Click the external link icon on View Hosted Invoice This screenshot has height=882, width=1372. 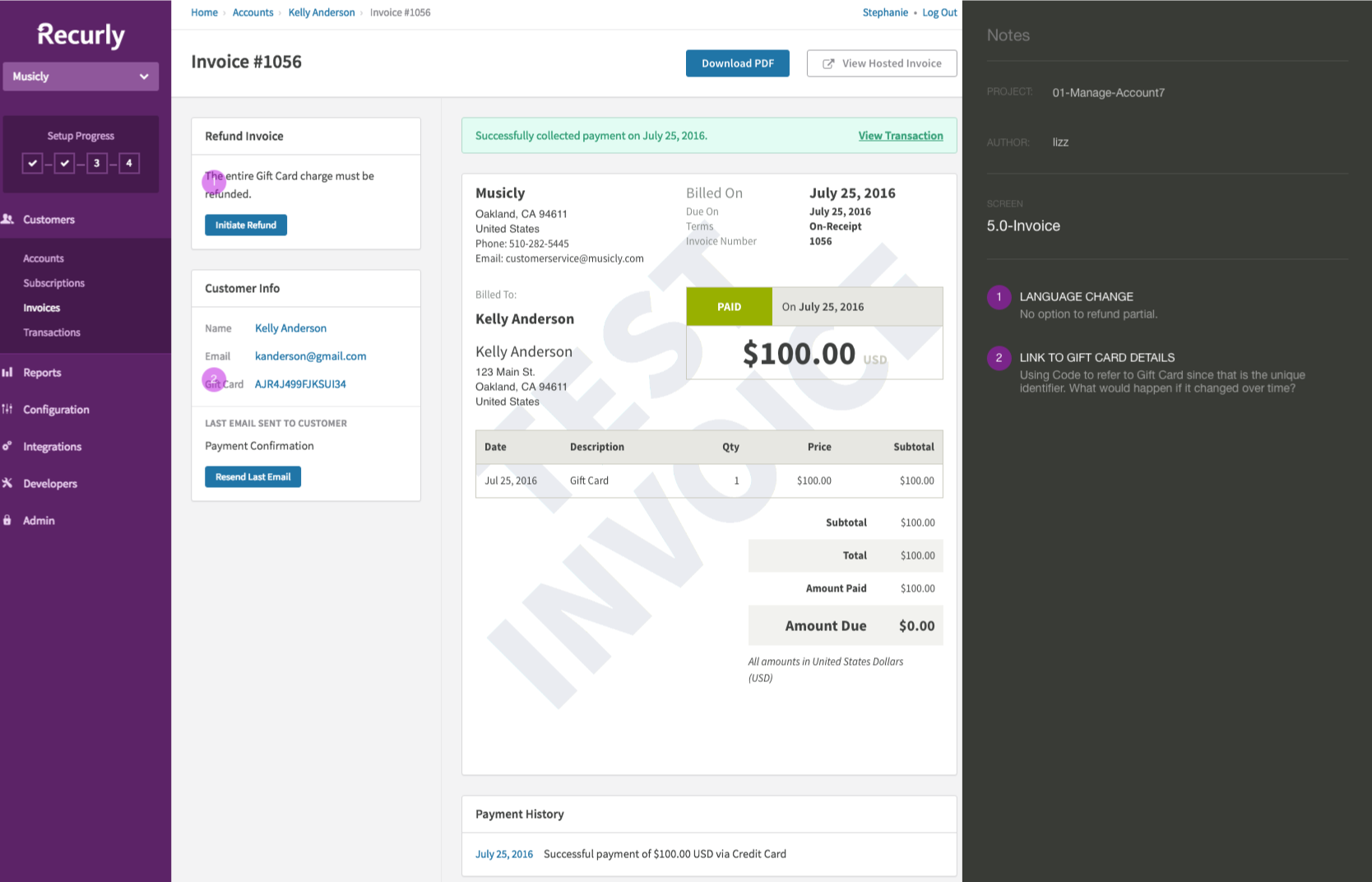[x=828, y=63]
